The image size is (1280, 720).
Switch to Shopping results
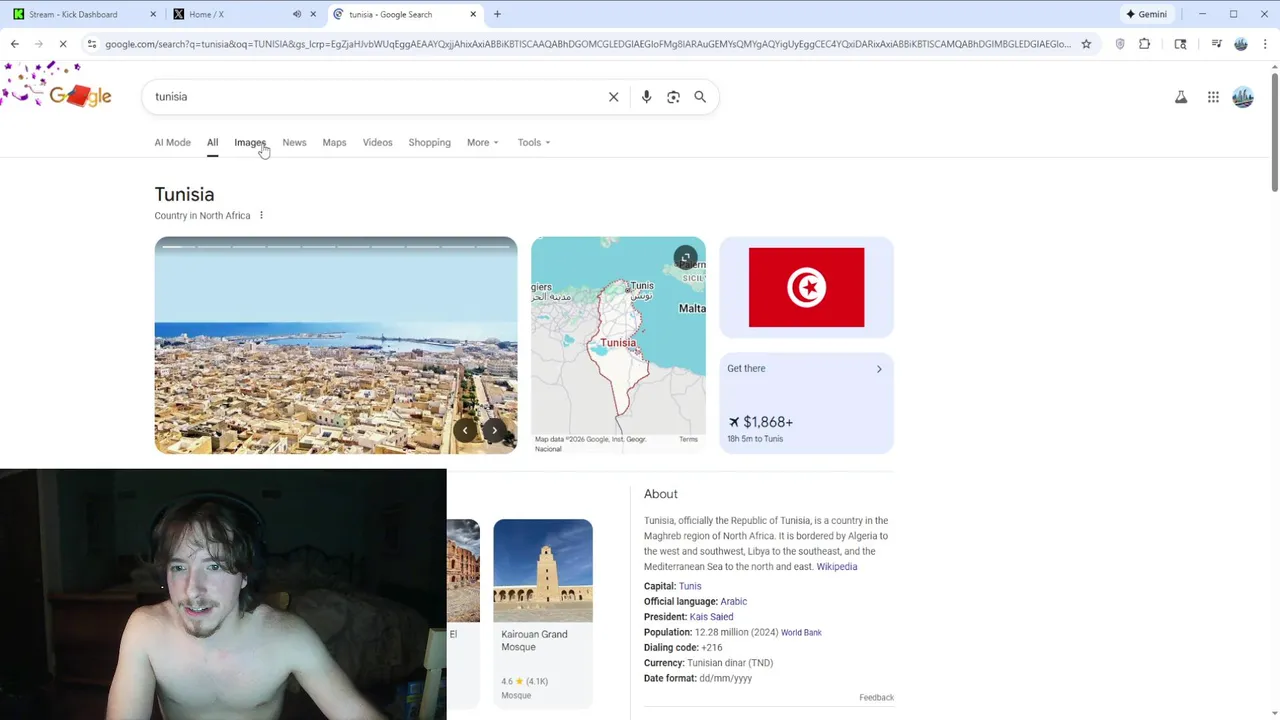click(x=429, y=142)
